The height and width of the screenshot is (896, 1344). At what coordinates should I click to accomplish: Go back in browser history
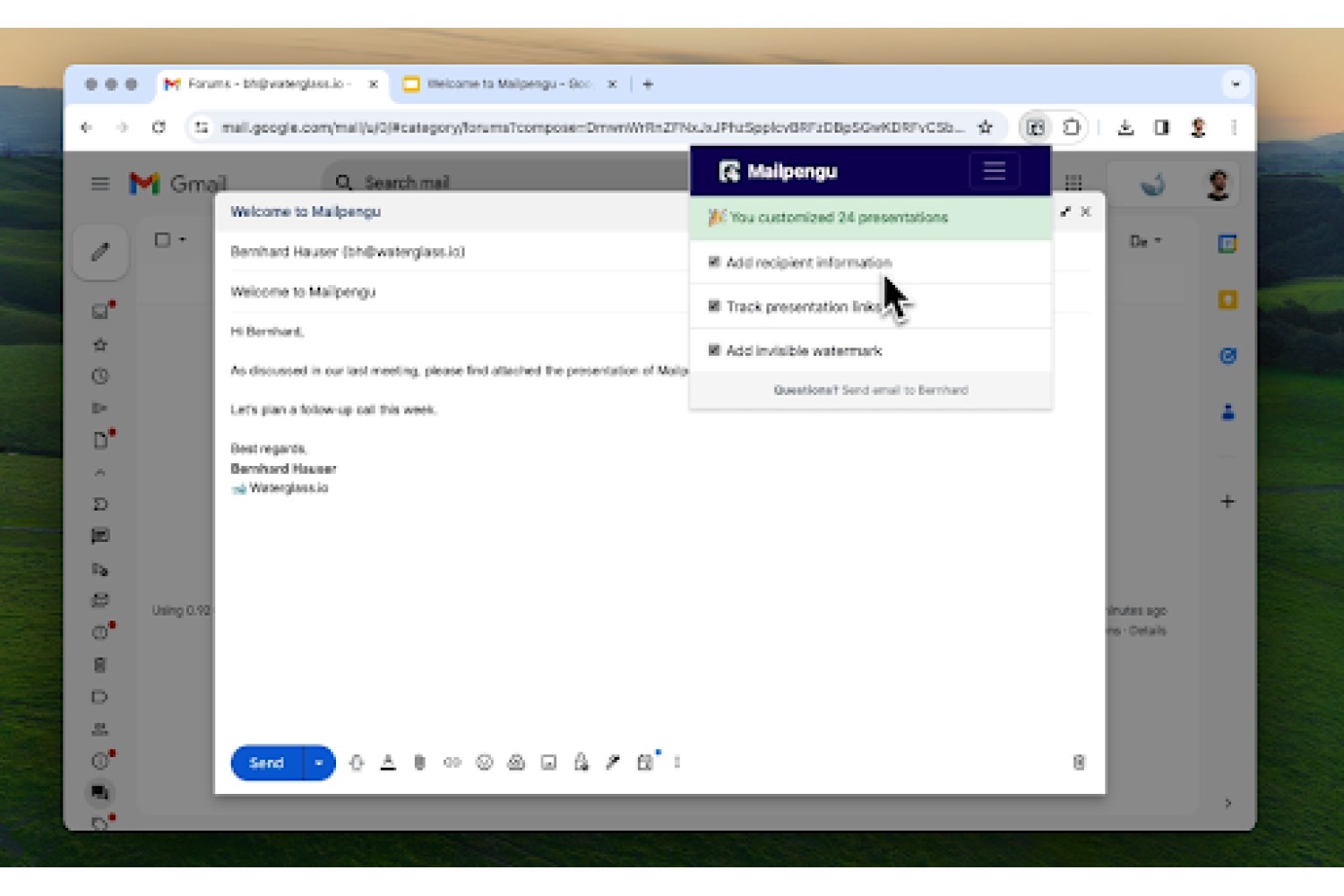(87, 127)
